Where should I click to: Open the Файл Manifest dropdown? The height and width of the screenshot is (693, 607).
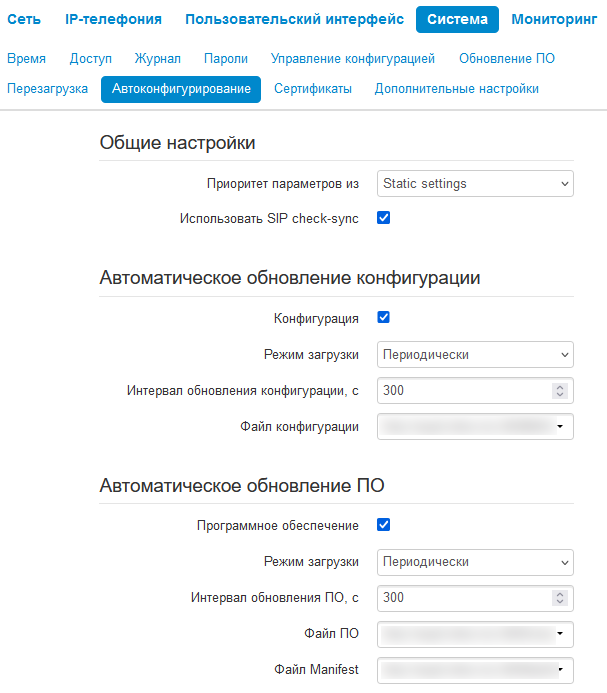coord(475,669)
